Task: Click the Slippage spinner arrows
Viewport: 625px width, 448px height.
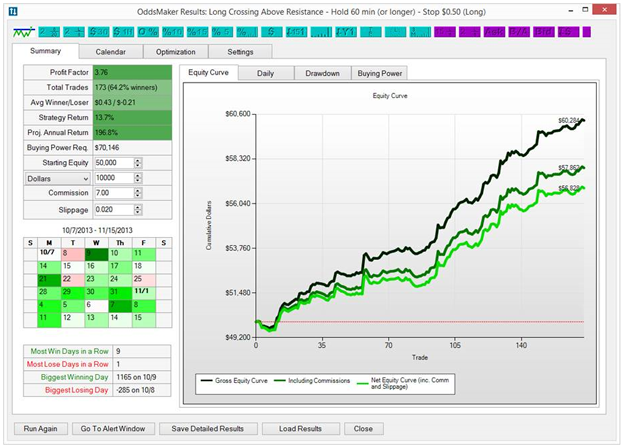Action: [138, 210]
